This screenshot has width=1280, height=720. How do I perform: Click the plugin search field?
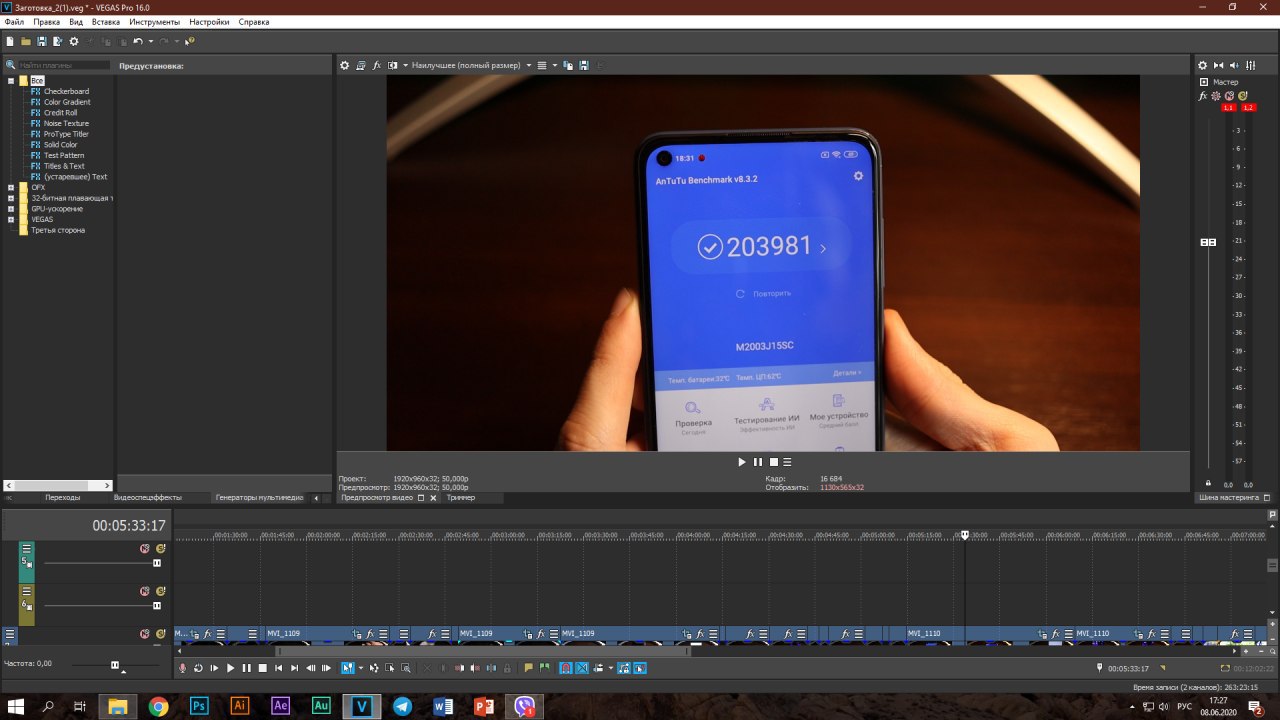63,65
